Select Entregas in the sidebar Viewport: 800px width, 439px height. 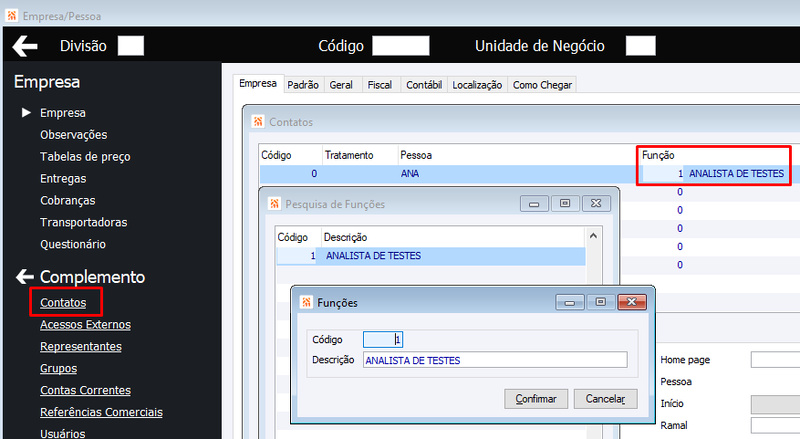point(63,179)
